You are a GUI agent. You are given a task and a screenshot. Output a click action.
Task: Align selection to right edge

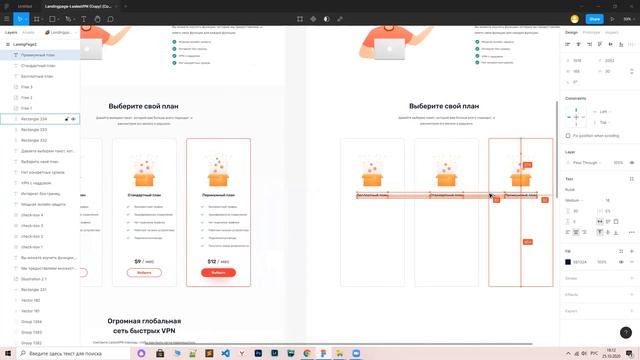point(589,44)
